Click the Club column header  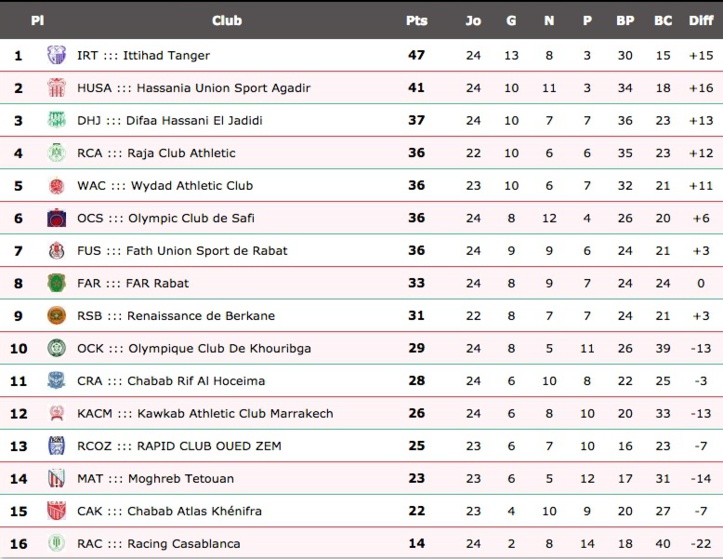[227, 21]
